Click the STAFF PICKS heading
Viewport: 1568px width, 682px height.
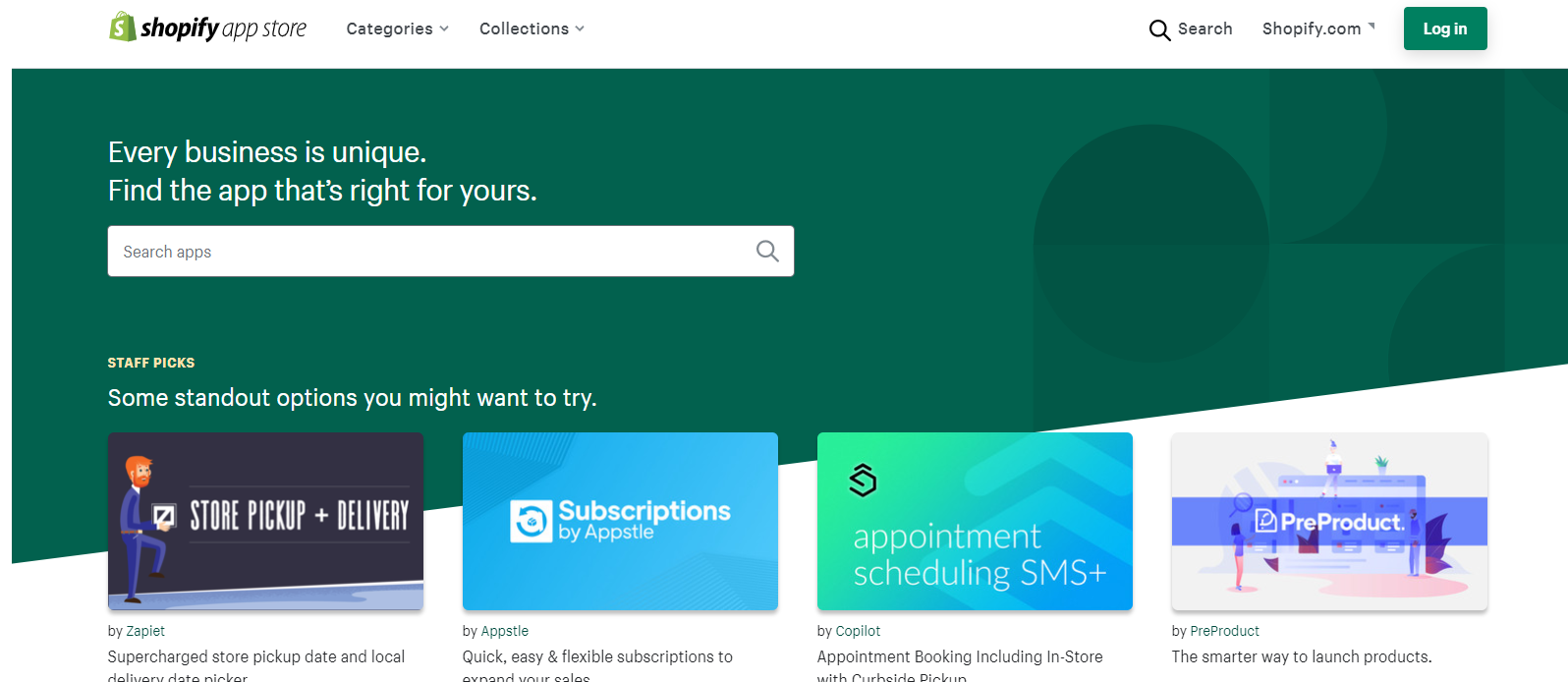click(151, 363)
